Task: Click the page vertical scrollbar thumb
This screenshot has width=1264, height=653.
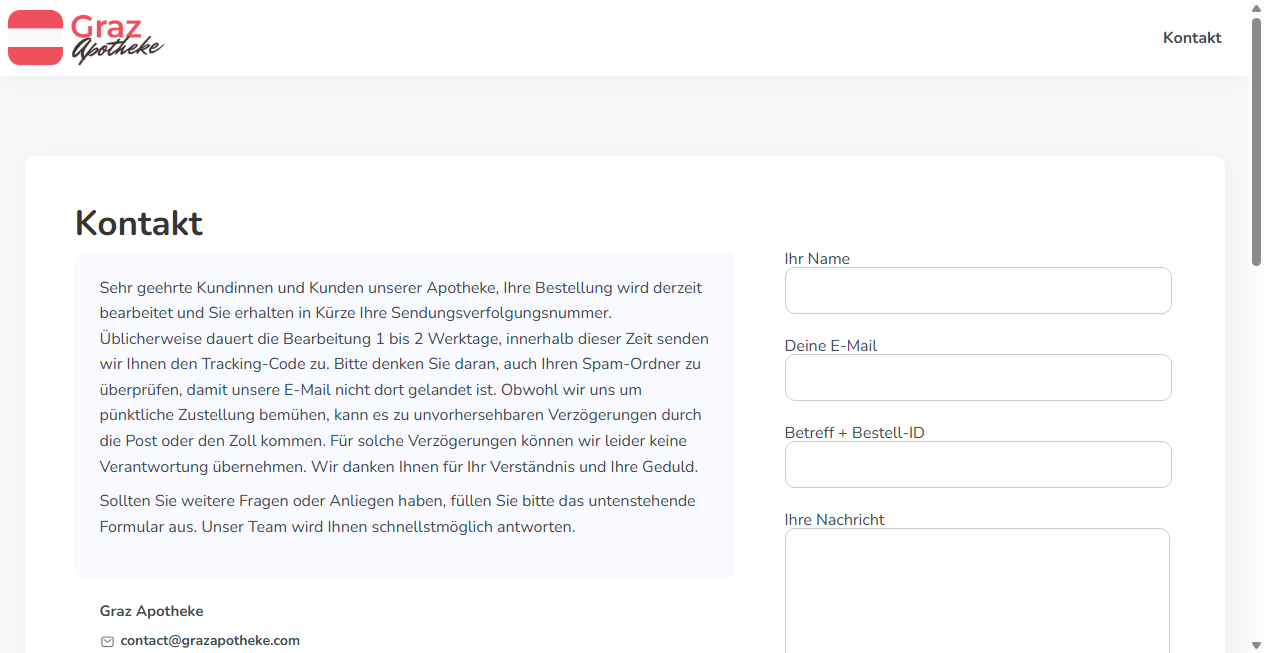Action: 1256,140
